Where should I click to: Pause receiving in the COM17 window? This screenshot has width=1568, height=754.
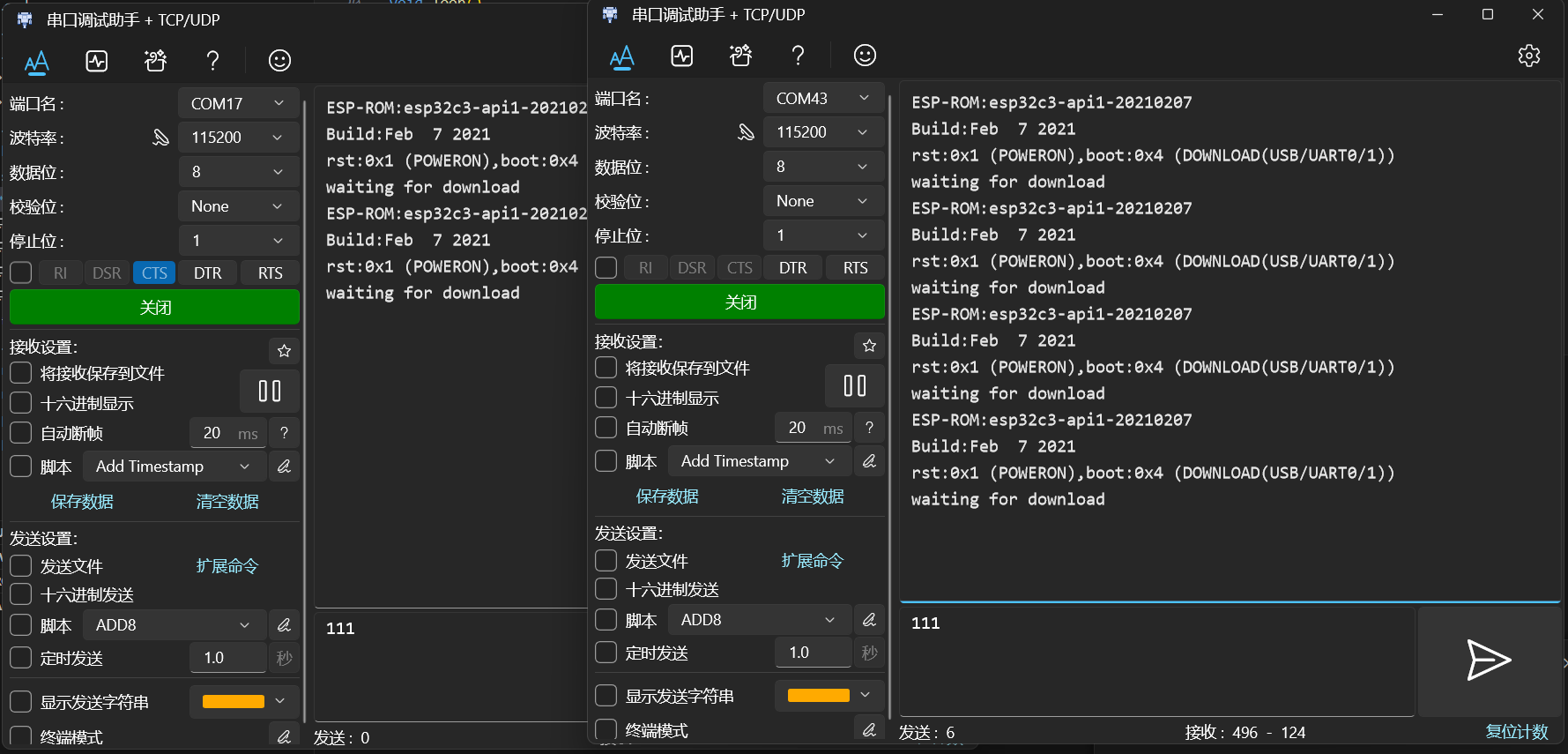click(x=269, y=391)
